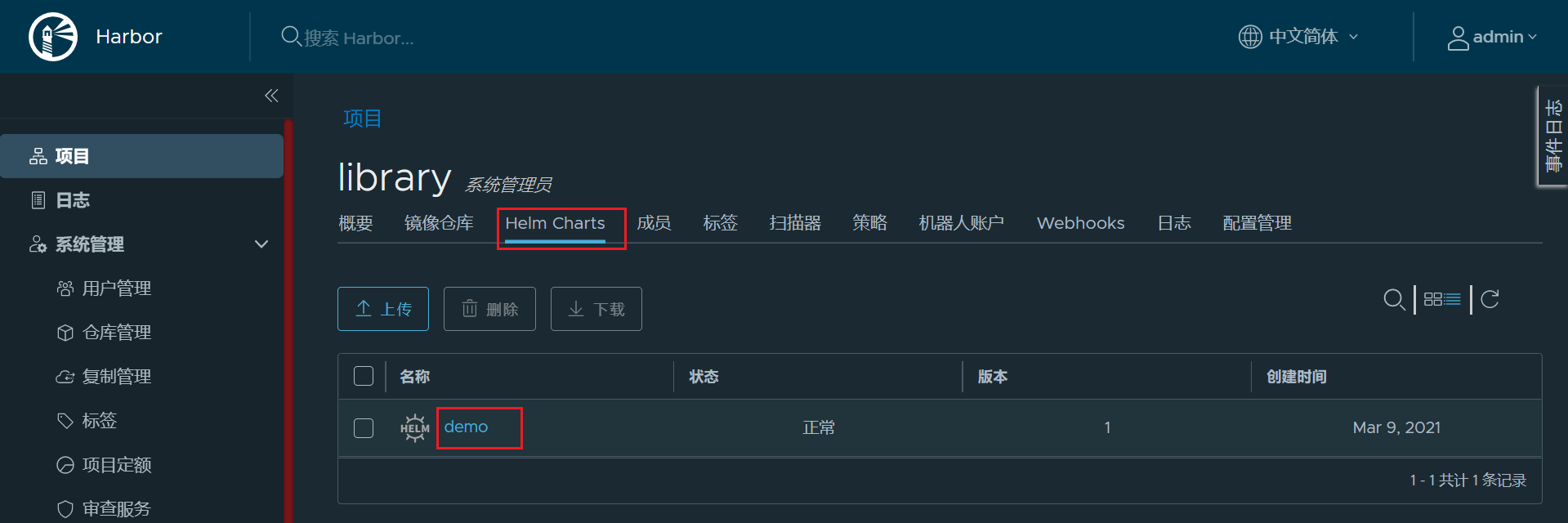Click the Harbor lighthouse logo
Image resolution: width=1568 pixels, height=523 pixels.
53,37
